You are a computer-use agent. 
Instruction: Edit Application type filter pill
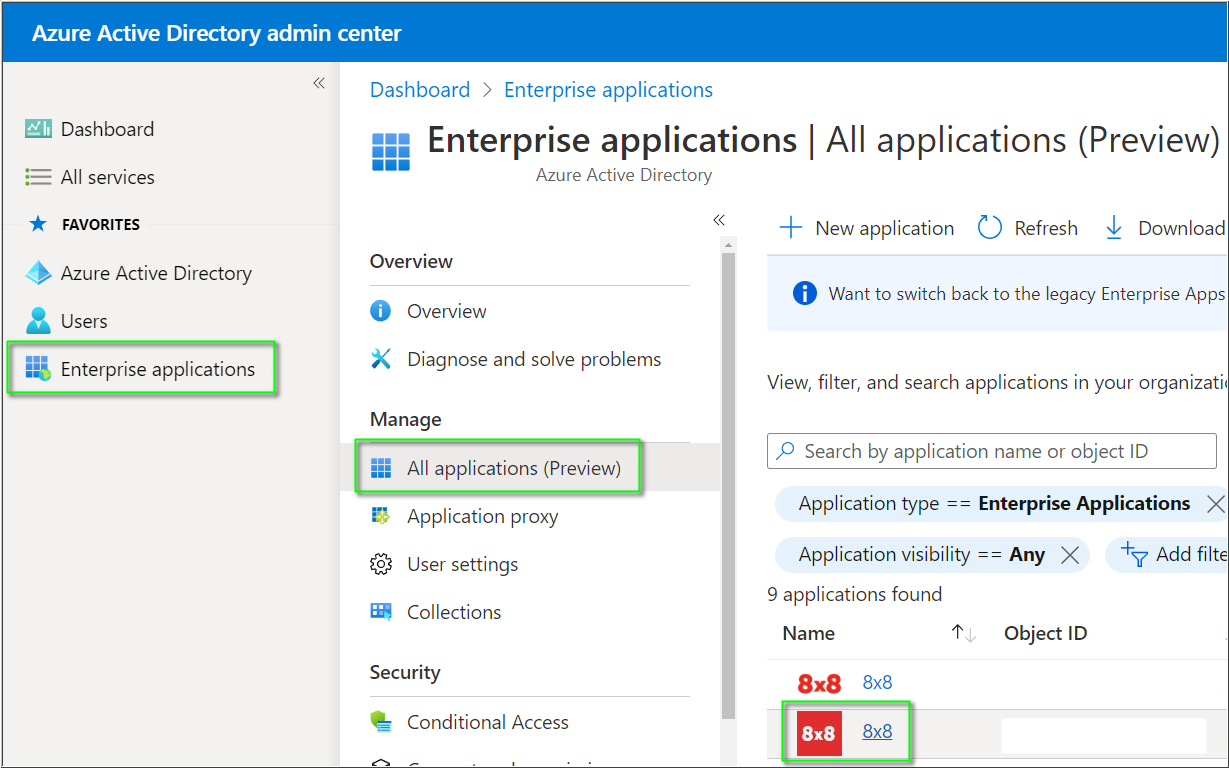pos(994,503)
